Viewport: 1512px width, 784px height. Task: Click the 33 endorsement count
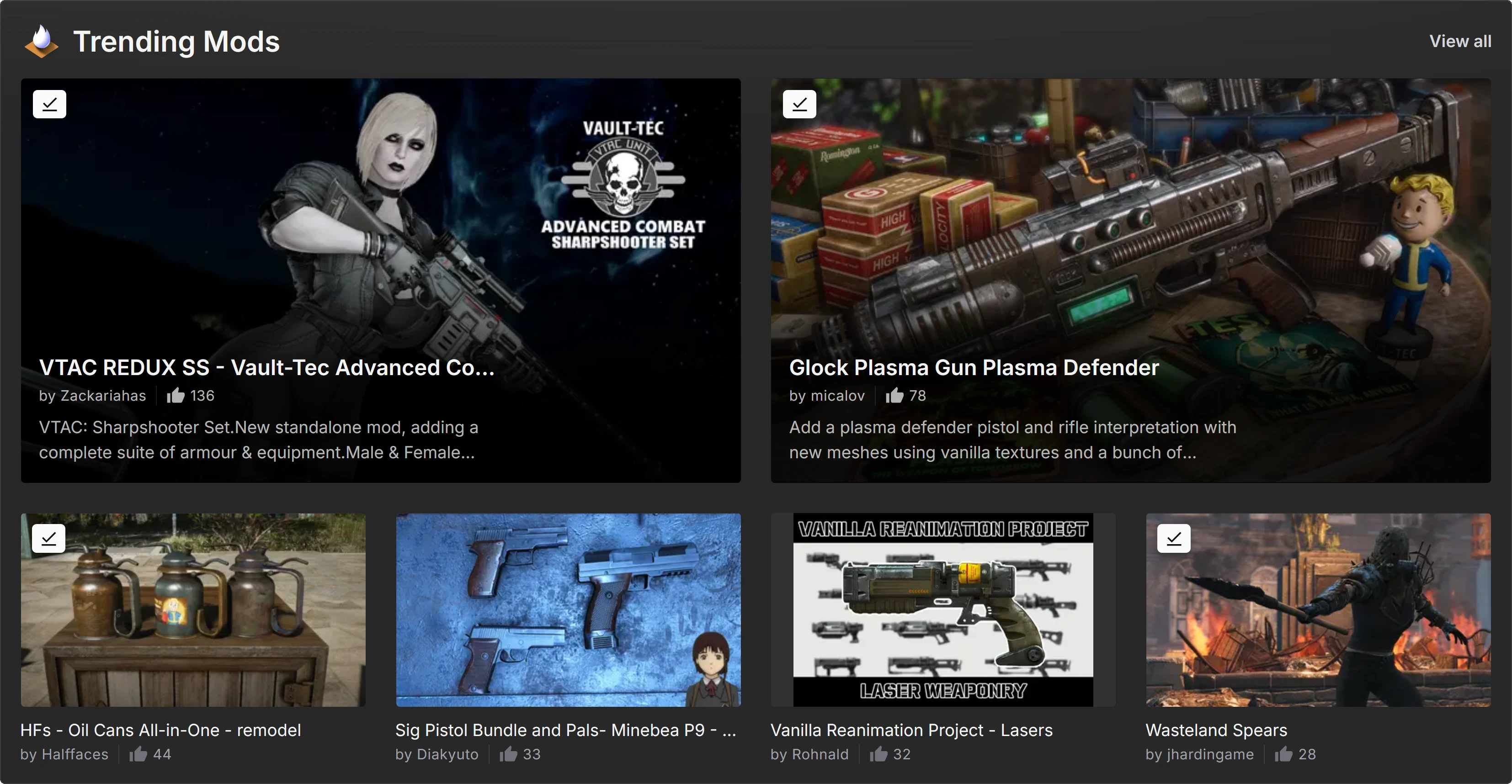tap(532, 754)
